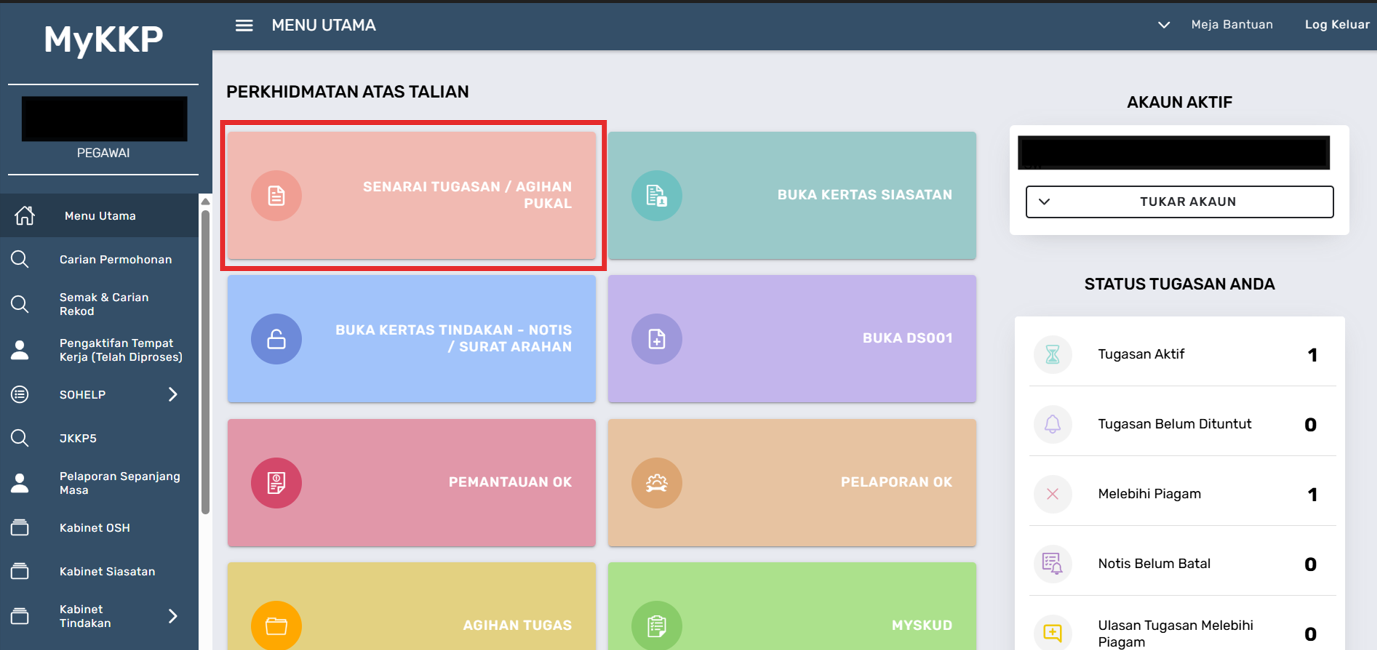Image resolution: width=1377 pixels, height=650 pixels.
Task: Click the home icon beside Menu Utama
Action: 24,215
